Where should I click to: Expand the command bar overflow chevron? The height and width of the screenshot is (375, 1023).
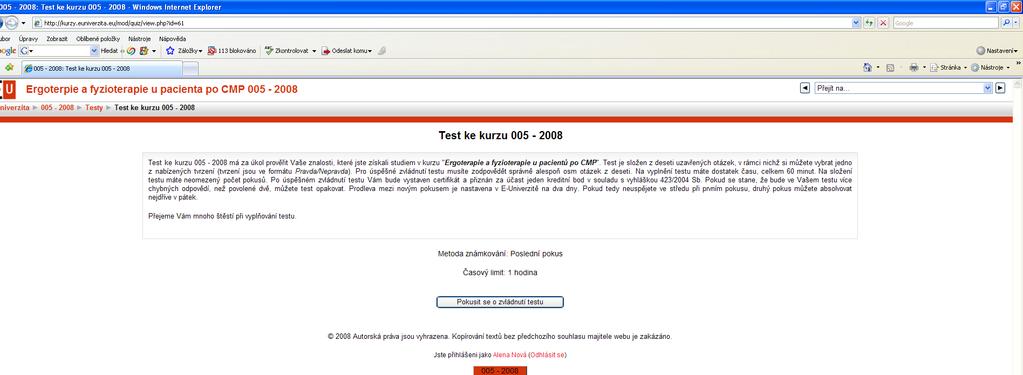point(1018,63)
